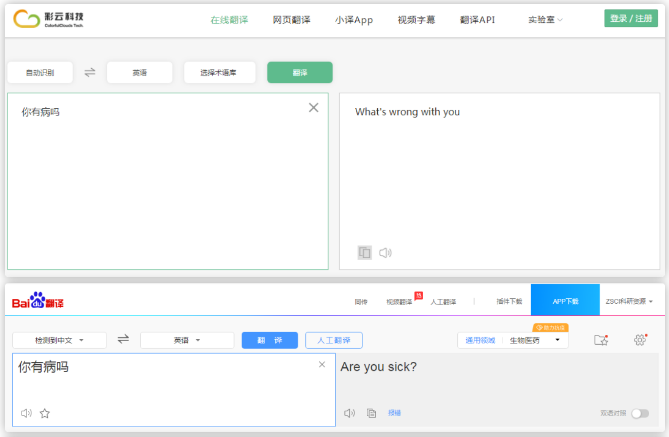
Task: Copy the "Are you sick?" result
Action: pyautogui.click(x=371, y=413)
